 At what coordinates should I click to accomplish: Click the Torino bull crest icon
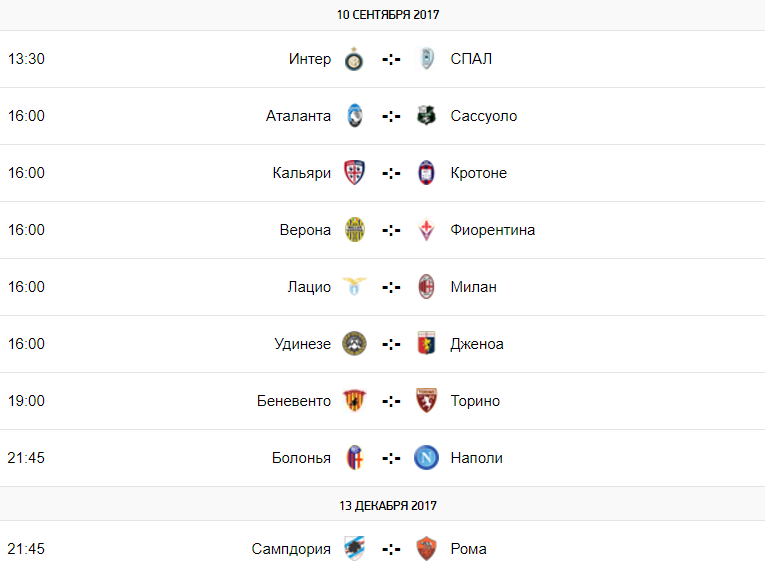[427, 401]
